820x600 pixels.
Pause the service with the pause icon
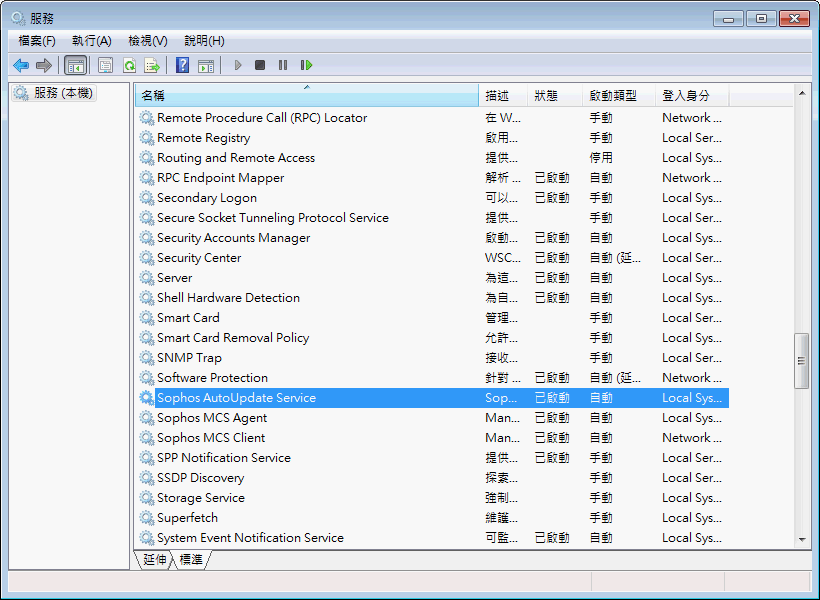pyautogui.click(x=283, y=65)
